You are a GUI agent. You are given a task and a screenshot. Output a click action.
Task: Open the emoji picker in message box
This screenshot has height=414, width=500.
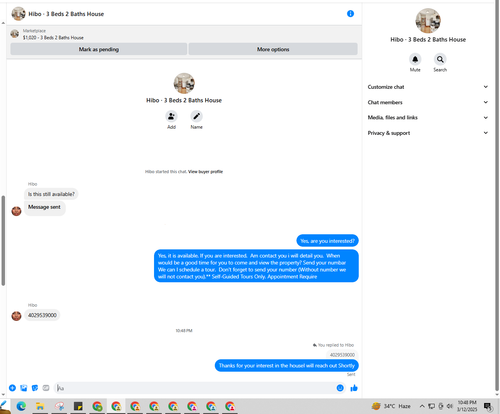(x=340, y=388)
